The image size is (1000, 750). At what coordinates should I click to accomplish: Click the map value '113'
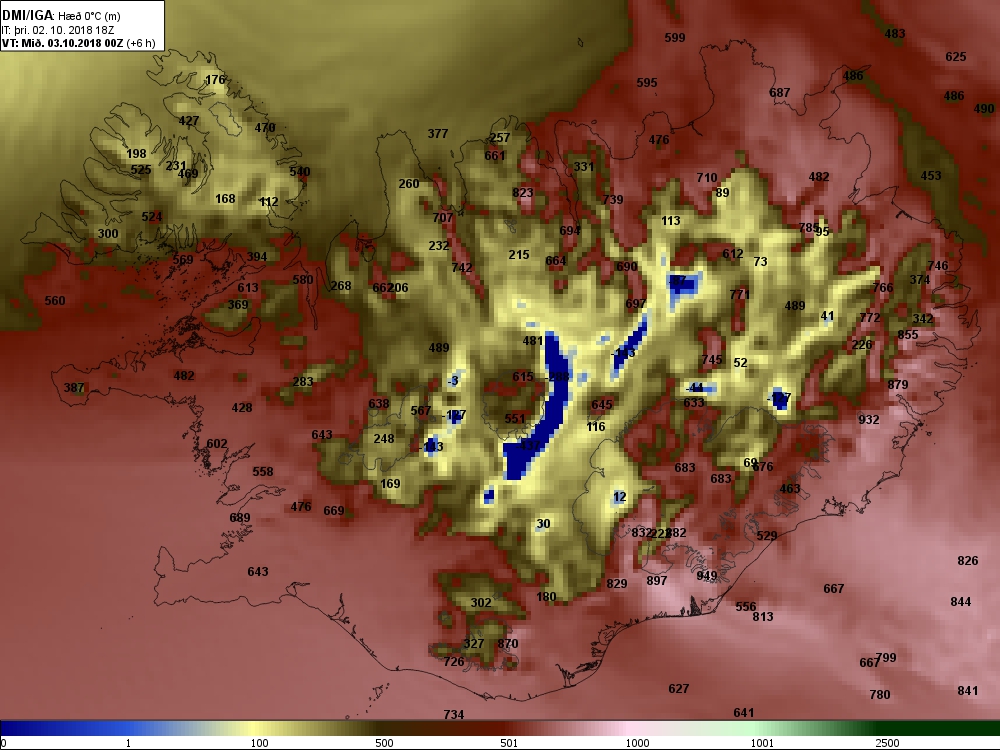(x=670, y=221)
